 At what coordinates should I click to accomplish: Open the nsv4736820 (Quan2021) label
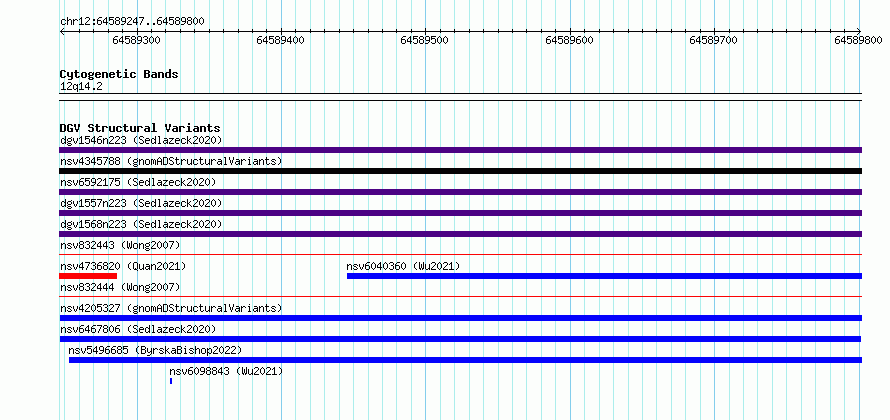coord(123,266)
